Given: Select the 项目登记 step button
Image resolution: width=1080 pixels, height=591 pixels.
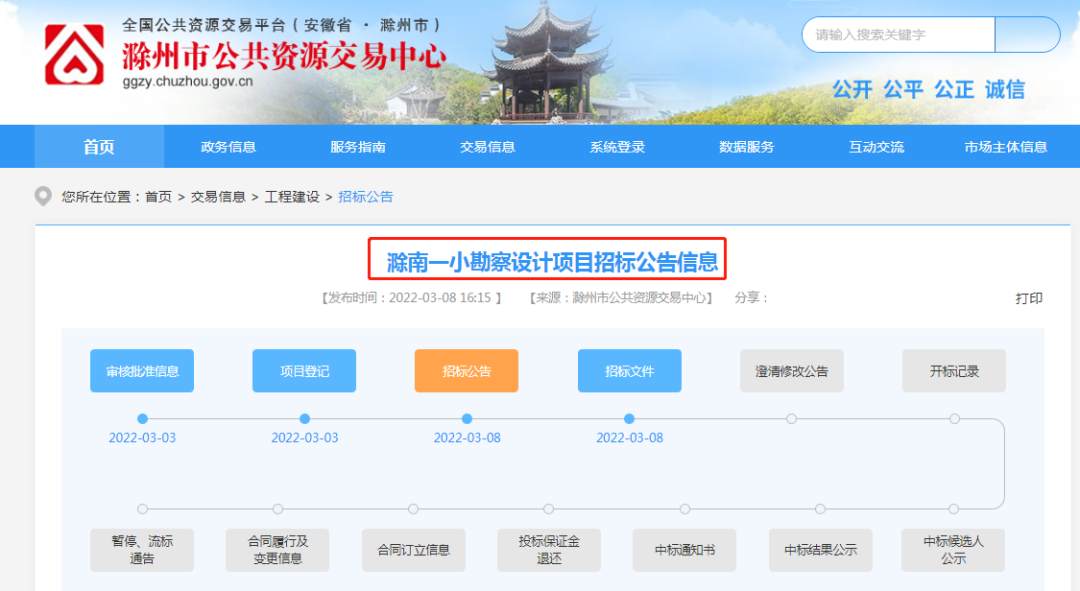Looking at the screenshot, I should pyautogui.click(x=304, y=371).
